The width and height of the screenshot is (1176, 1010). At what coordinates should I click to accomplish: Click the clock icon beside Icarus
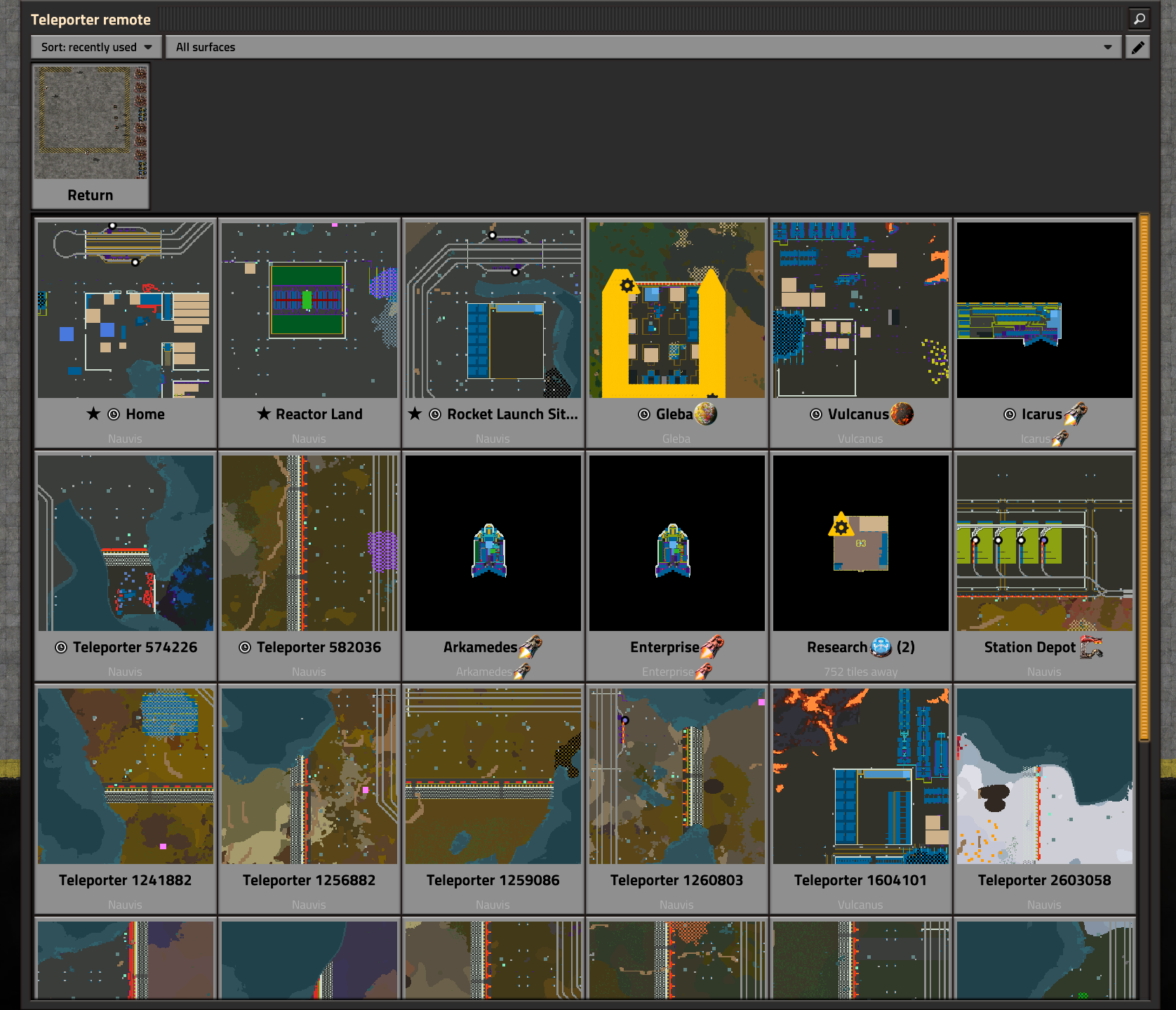[1010, 414]
